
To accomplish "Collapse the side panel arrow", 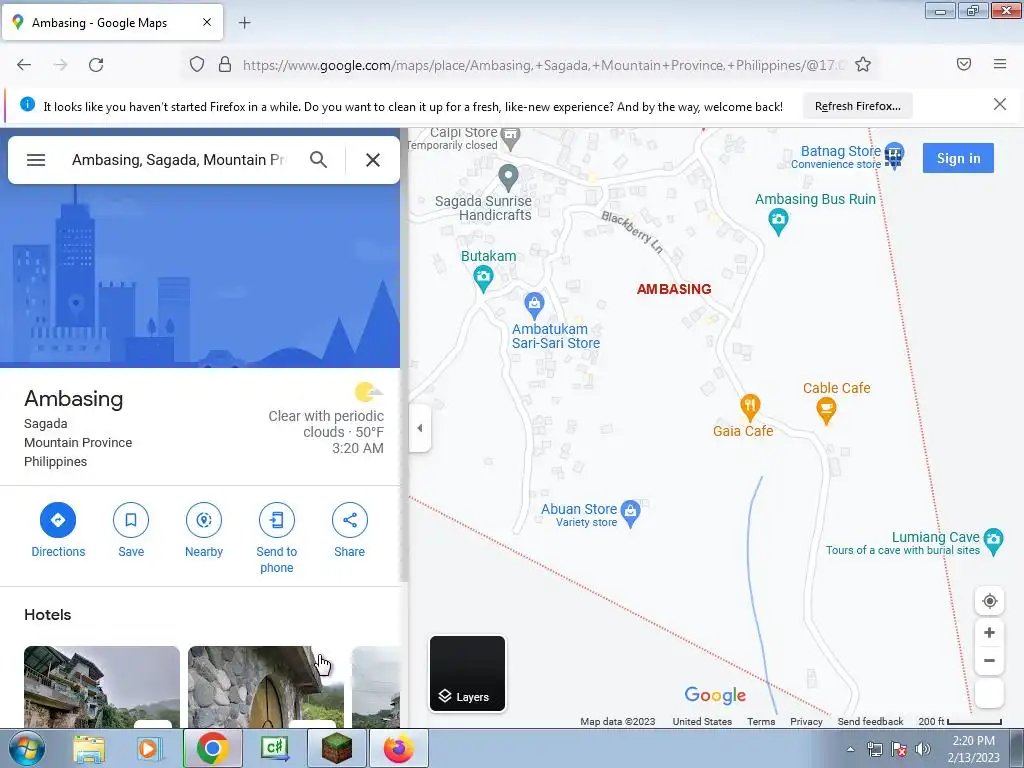I will click(x=420, y=428).
